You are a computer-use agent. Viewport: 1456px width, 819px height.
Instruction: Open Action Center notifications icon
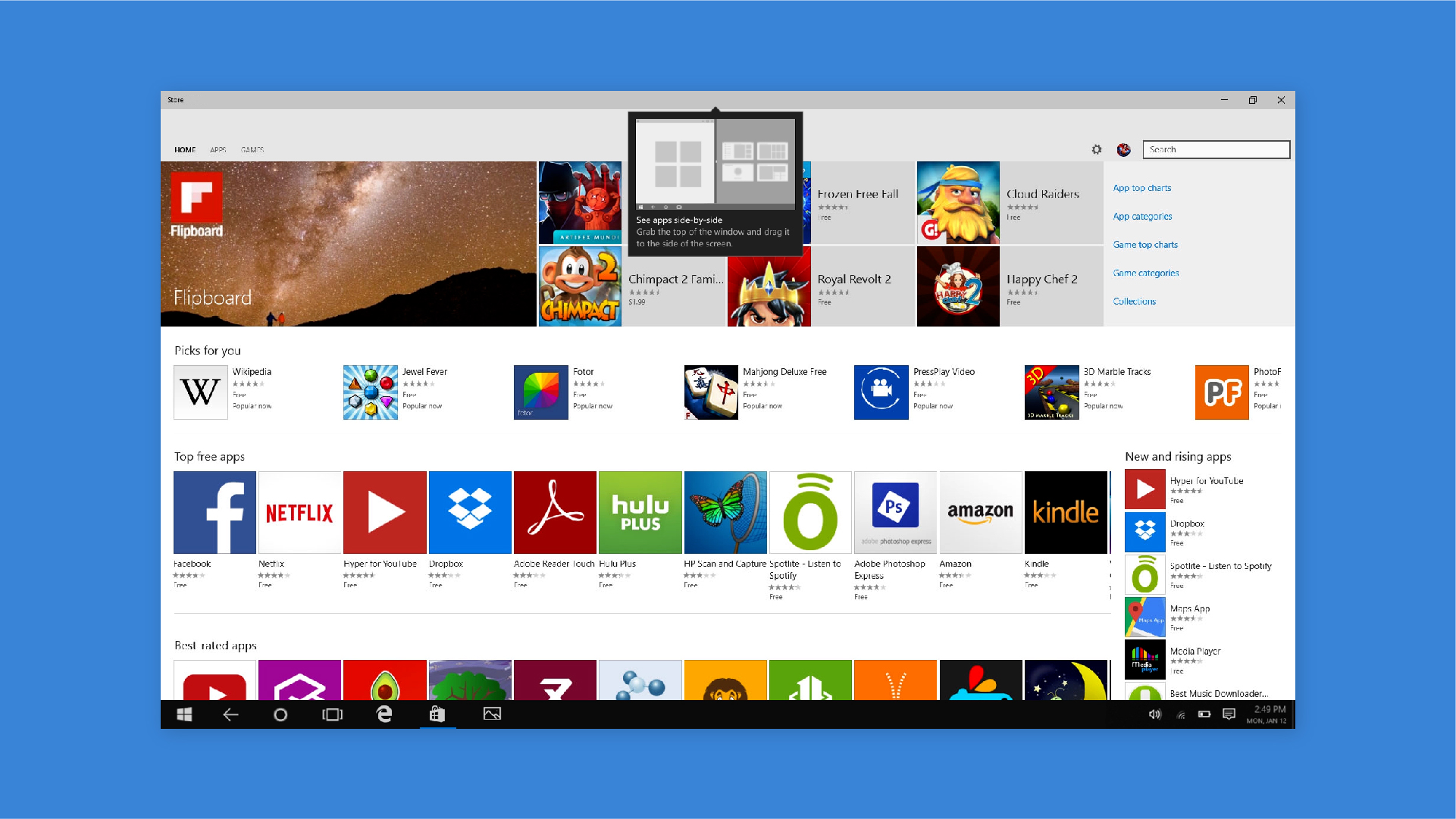click(x=1229, y=714)
